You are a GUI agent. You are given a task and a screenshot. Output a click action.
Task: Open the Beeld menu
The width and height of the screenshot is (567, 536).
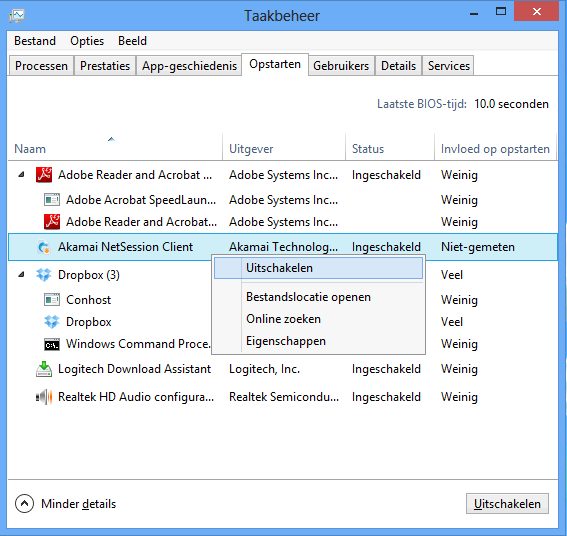click(132, 41)
